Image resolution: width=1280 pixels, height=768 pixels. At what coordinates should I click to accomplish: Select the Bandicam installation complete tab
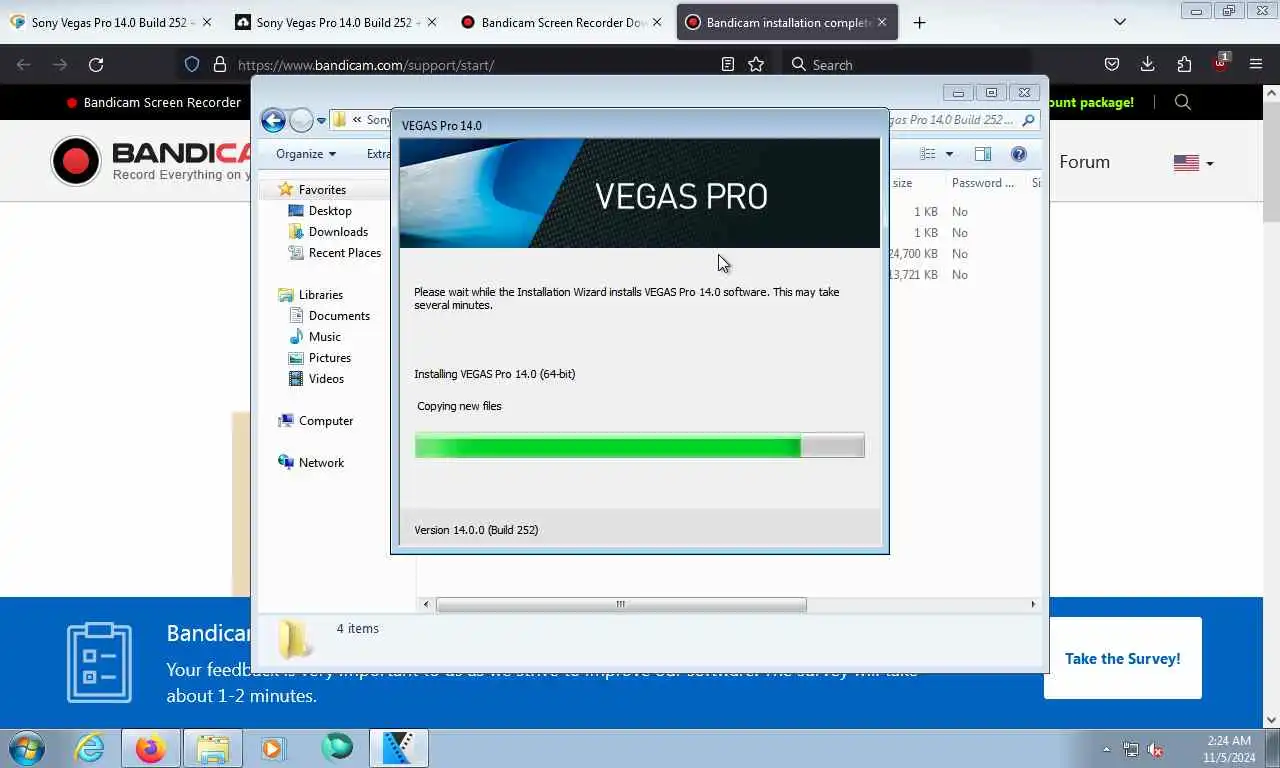[x=787, y=22]
